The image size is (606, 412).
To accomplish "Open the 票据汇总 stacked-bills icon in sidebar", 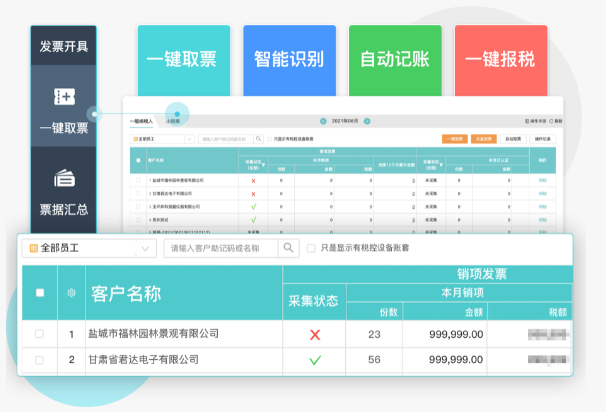I will pyautogui.click(x=64, y=178).
